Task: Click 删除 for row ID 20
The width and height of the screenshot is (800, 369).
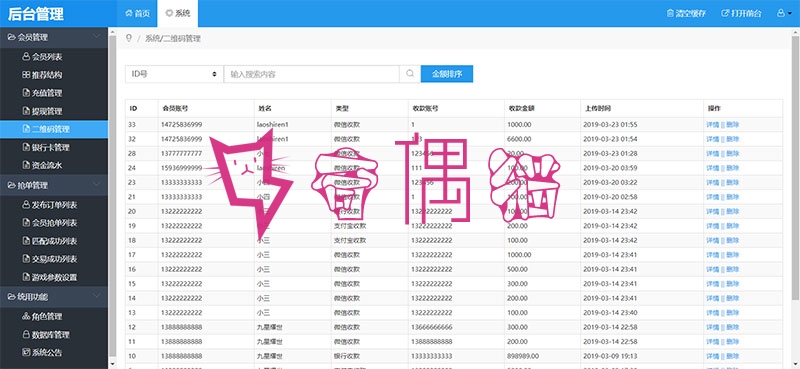Action: 733,211
